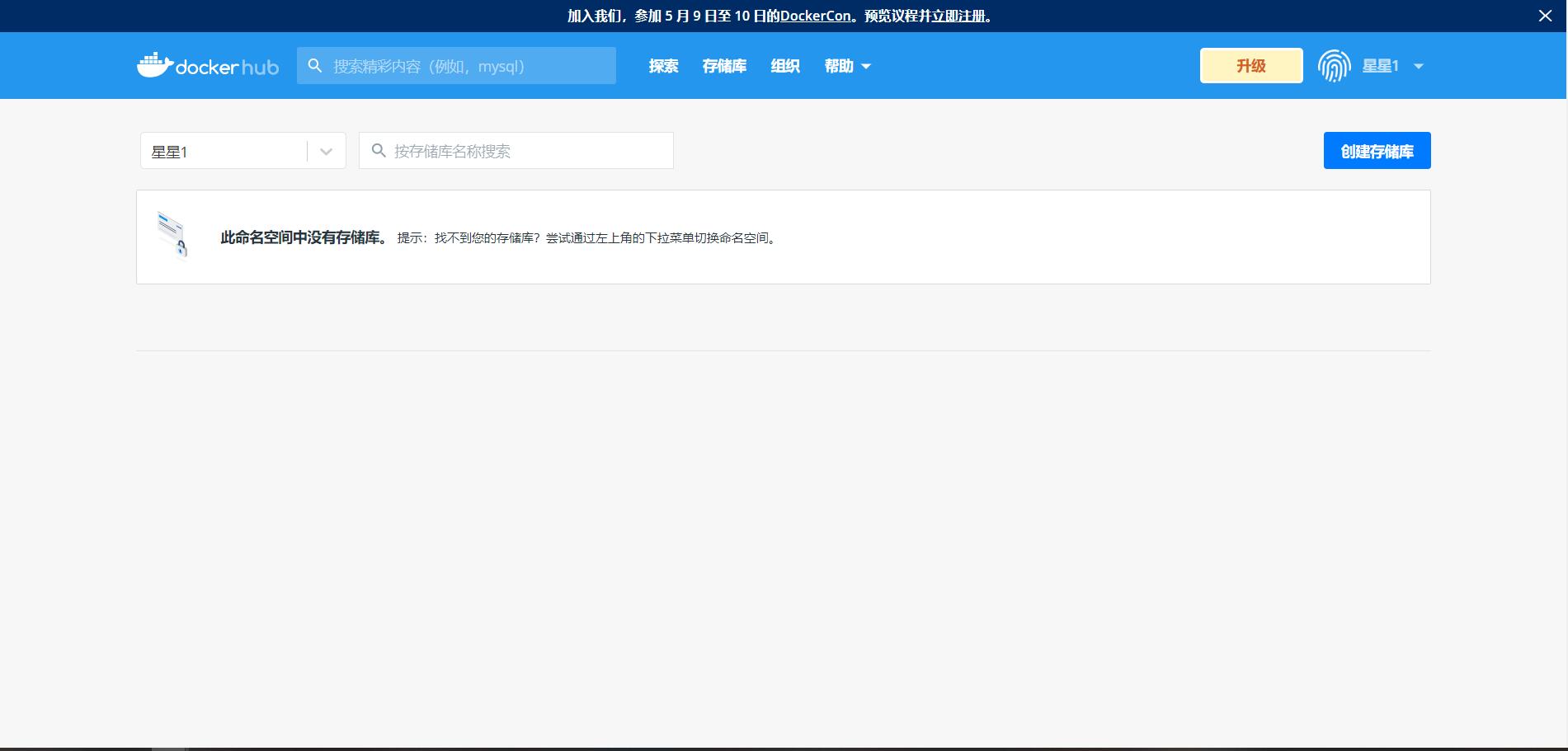
Task: Click the Docker Hub whale logo
Action: [x=207, y=66]
